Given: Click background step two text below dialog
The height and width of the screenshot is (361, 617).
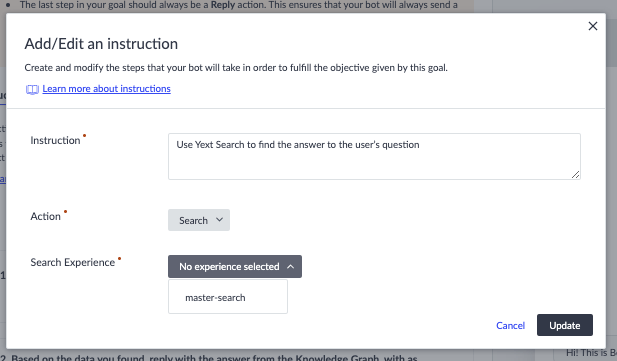Looking at the screenshot, I should (x=214, y=357).
